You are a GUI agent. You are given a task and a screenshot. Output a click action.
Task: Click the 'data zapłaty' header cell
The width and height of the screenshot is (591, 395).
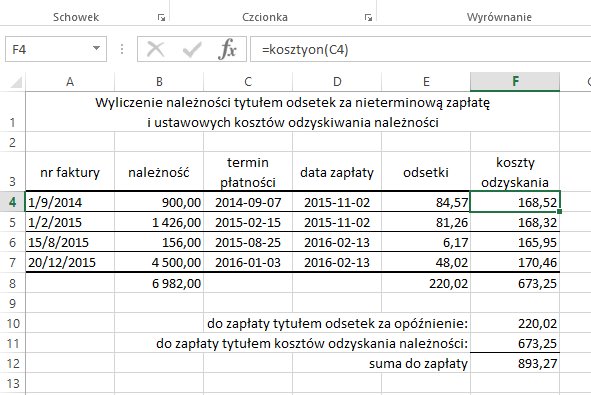pyautogui.click(x=337, y=172)
